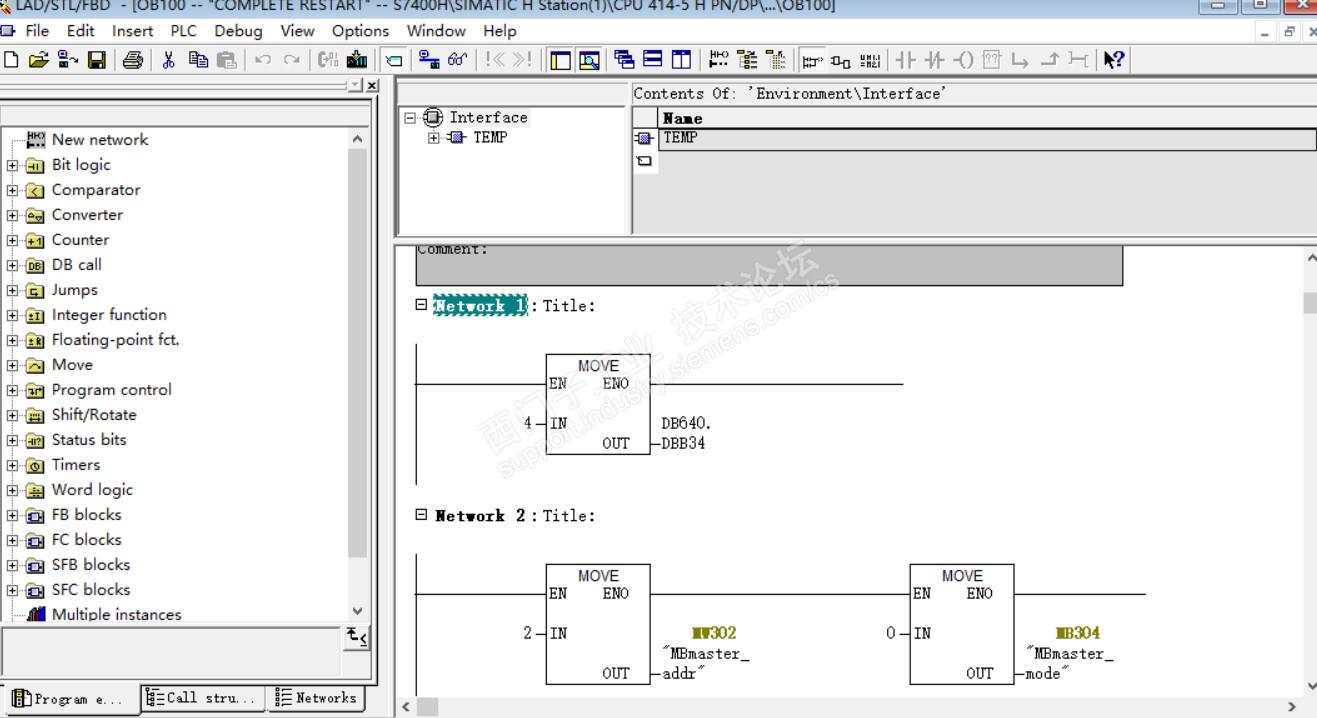
Task: Open the File menu
Action: [x=37, y=31]
